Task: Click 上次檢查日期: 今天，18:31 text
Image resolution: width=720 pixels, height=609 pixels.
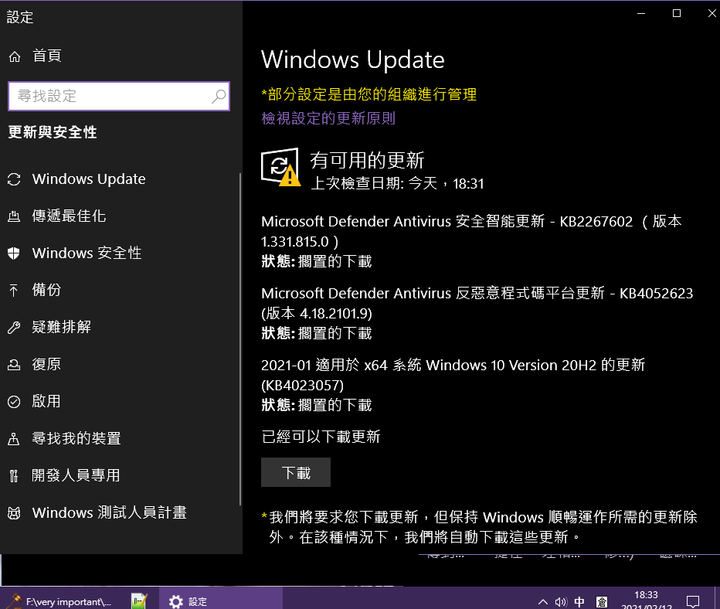Action: coord(397,184)
